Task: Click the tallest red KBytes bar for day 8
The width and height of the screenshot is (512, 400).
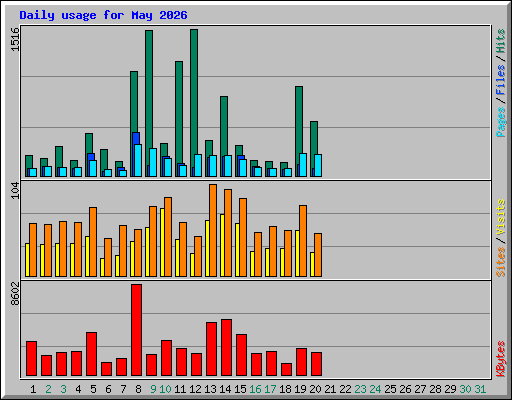Action: [x=136, y=330]
